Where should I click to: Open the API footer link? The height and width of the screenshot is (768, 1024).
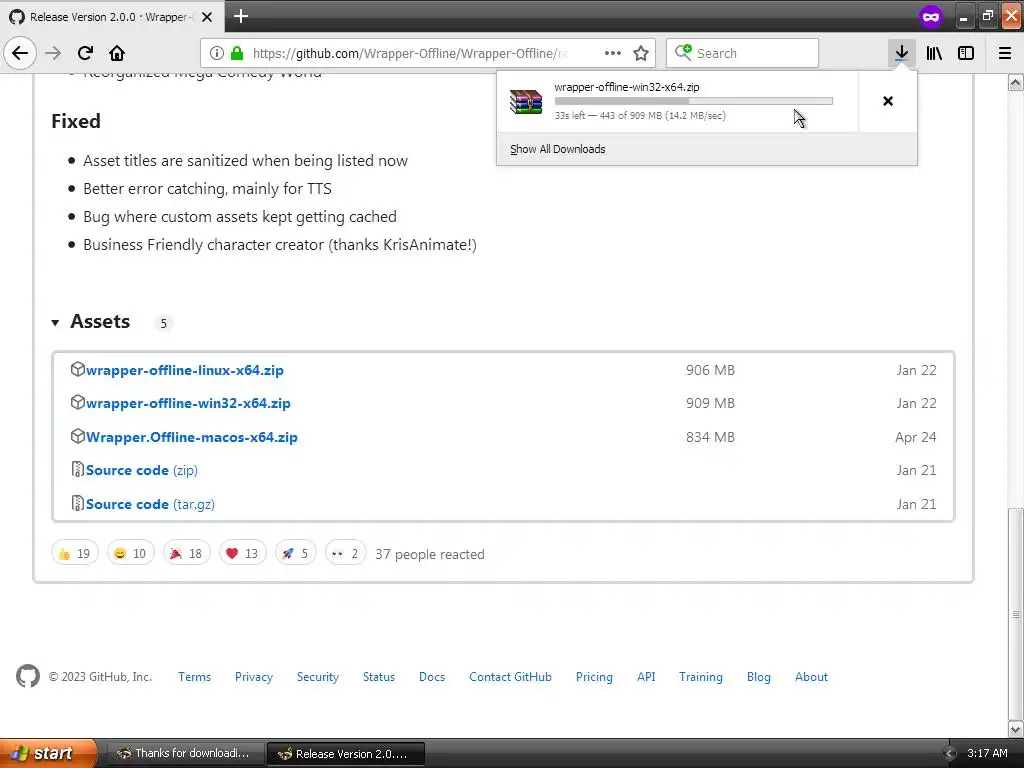pos(646,677)
